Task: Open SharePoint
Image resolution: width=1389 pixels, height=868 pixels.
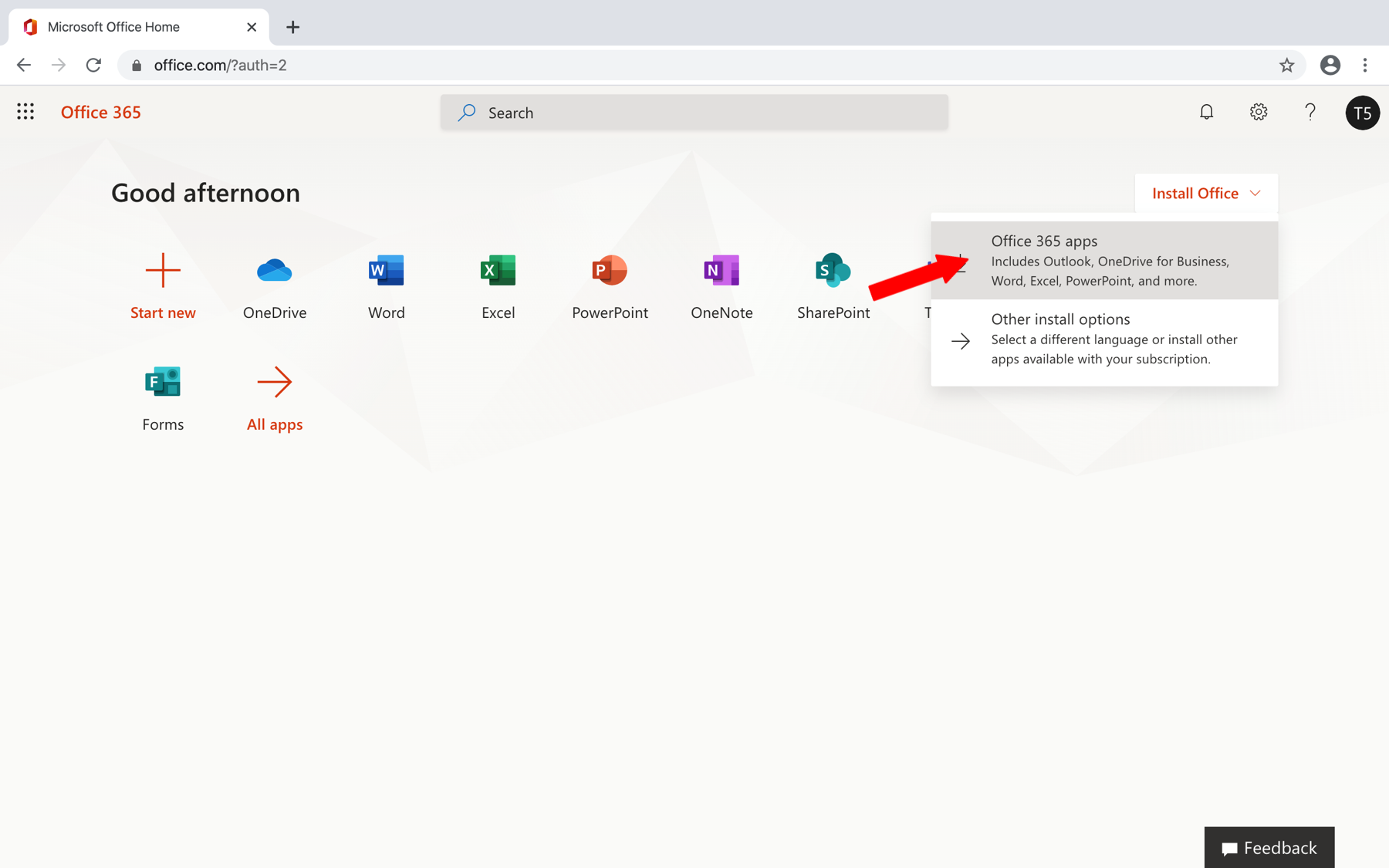Action: click(x=833, y=285)
